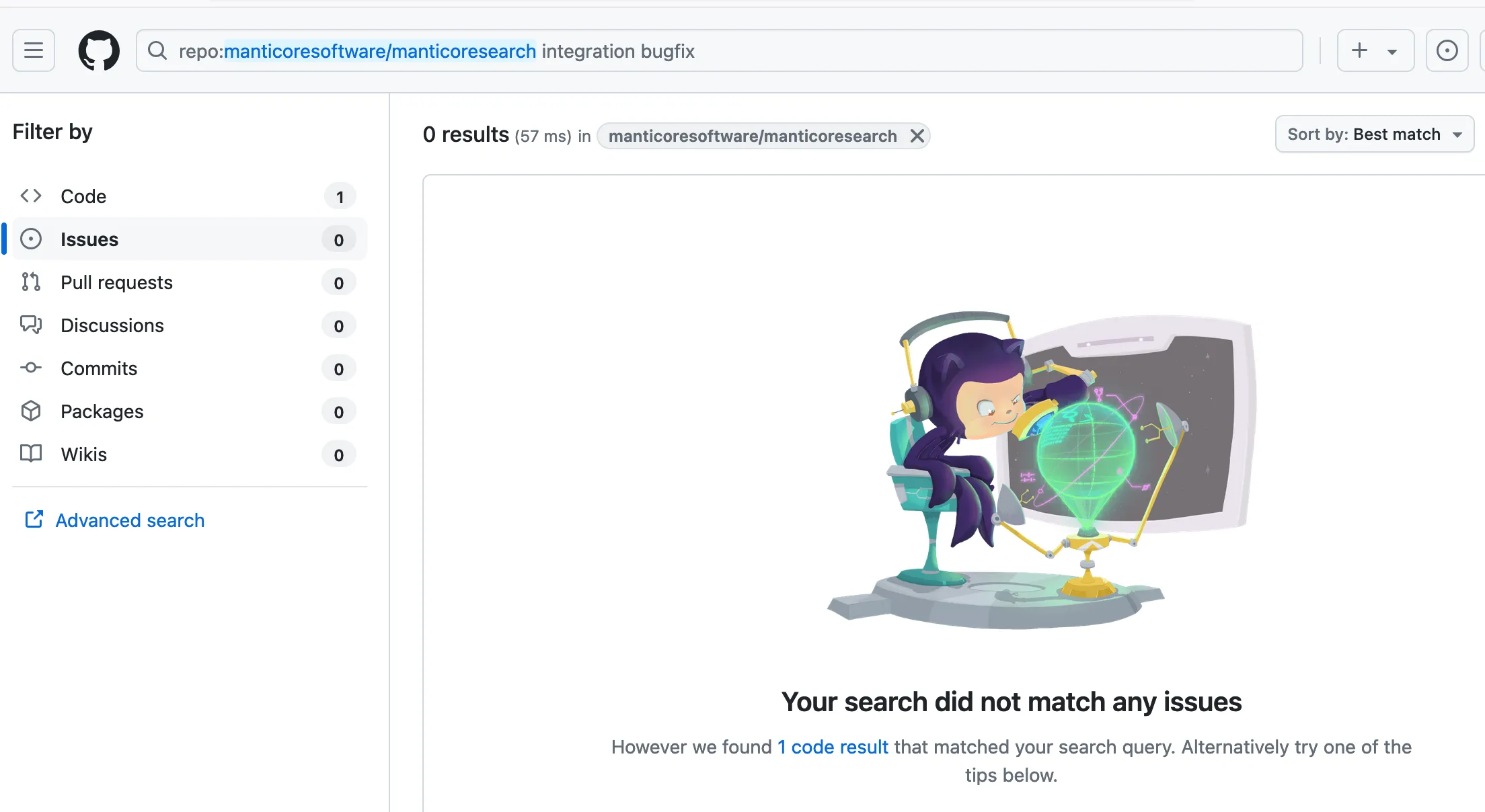The image size is (1485, 812).
Task: Toggle Discussions filter selection
Action: click(x=112, y=325)
